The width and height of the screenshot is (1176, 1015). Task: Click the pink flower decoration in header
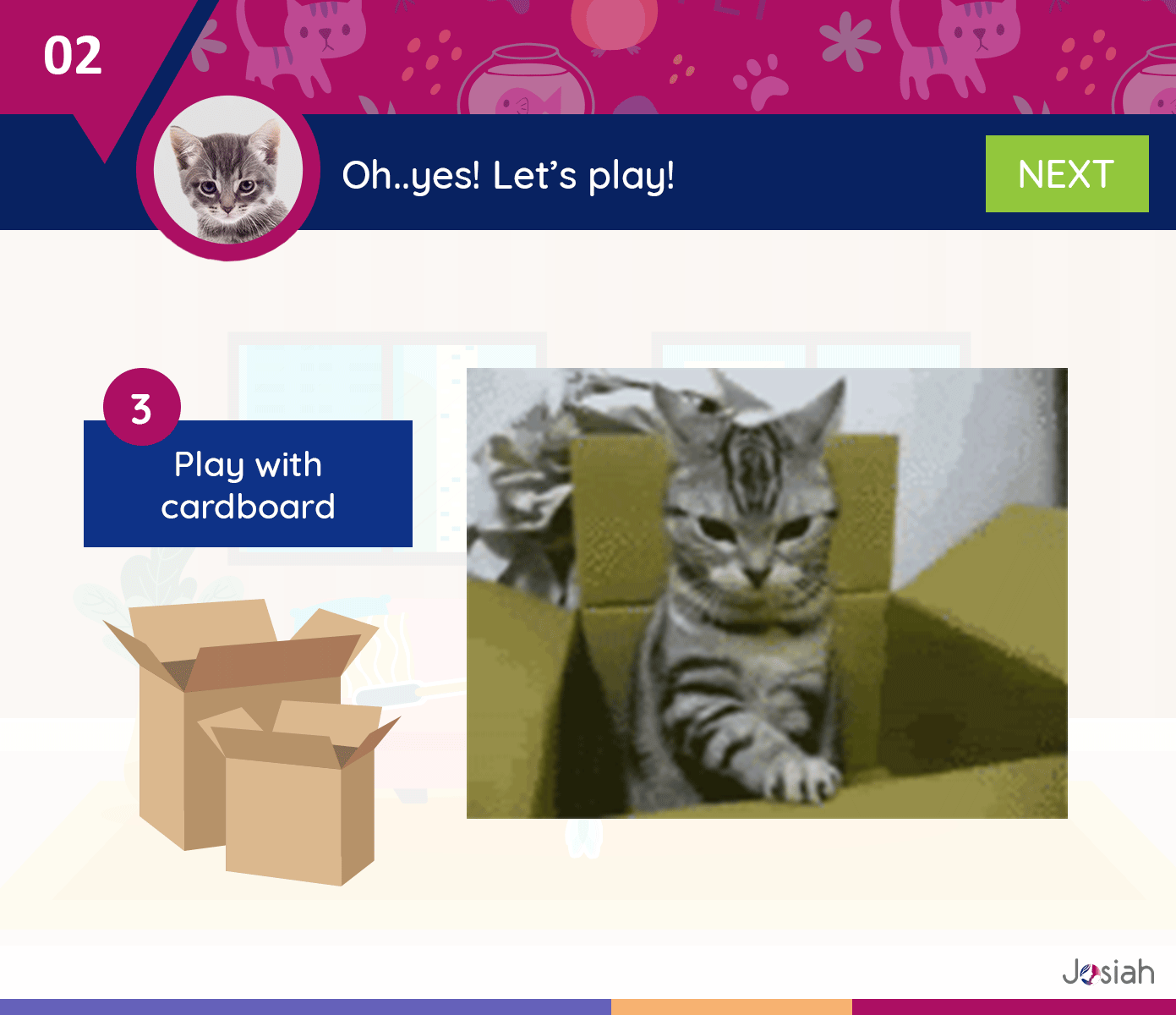tap(848, 42)
